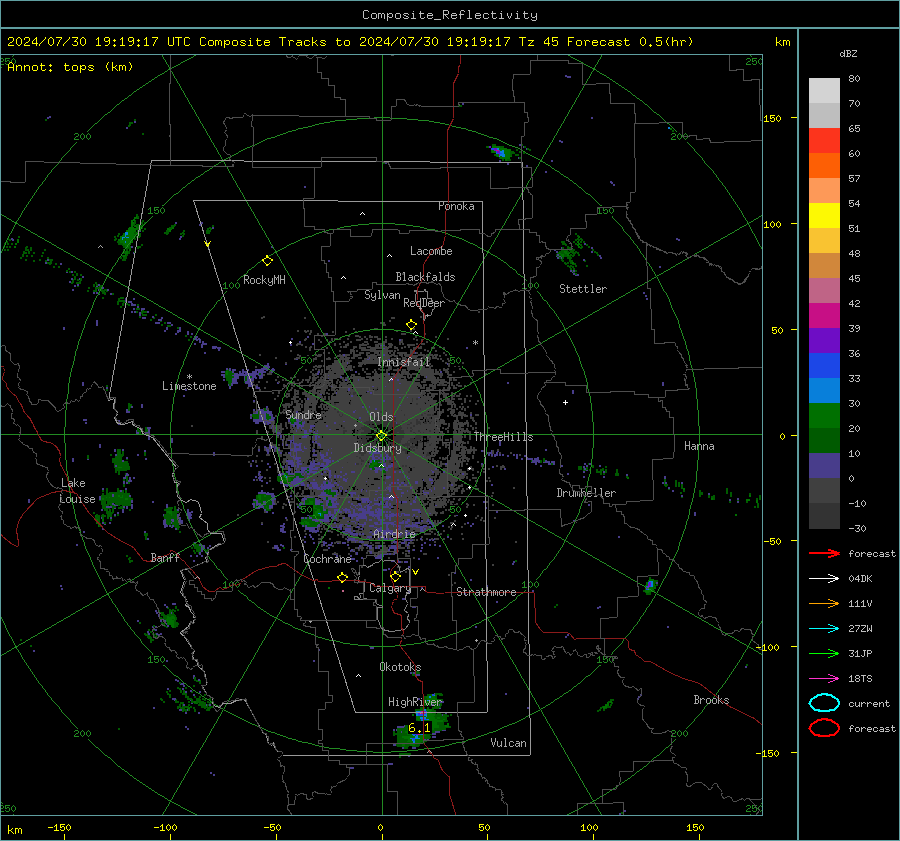The width and height of the screenshot is (900, 841).
Task: Click the red forecast ellipse legend icon
Action: (x=824, y=728)
